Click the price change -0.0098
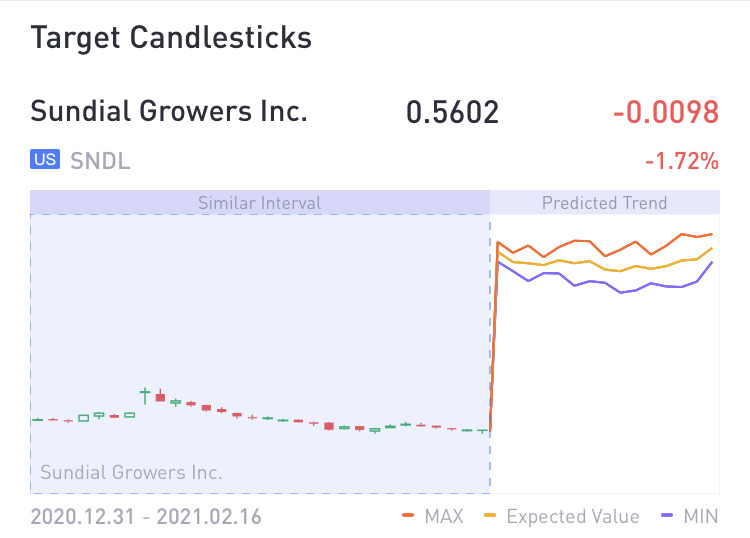Image resolution: width=750 pixels, height=538 pixels. click(666, 112)
